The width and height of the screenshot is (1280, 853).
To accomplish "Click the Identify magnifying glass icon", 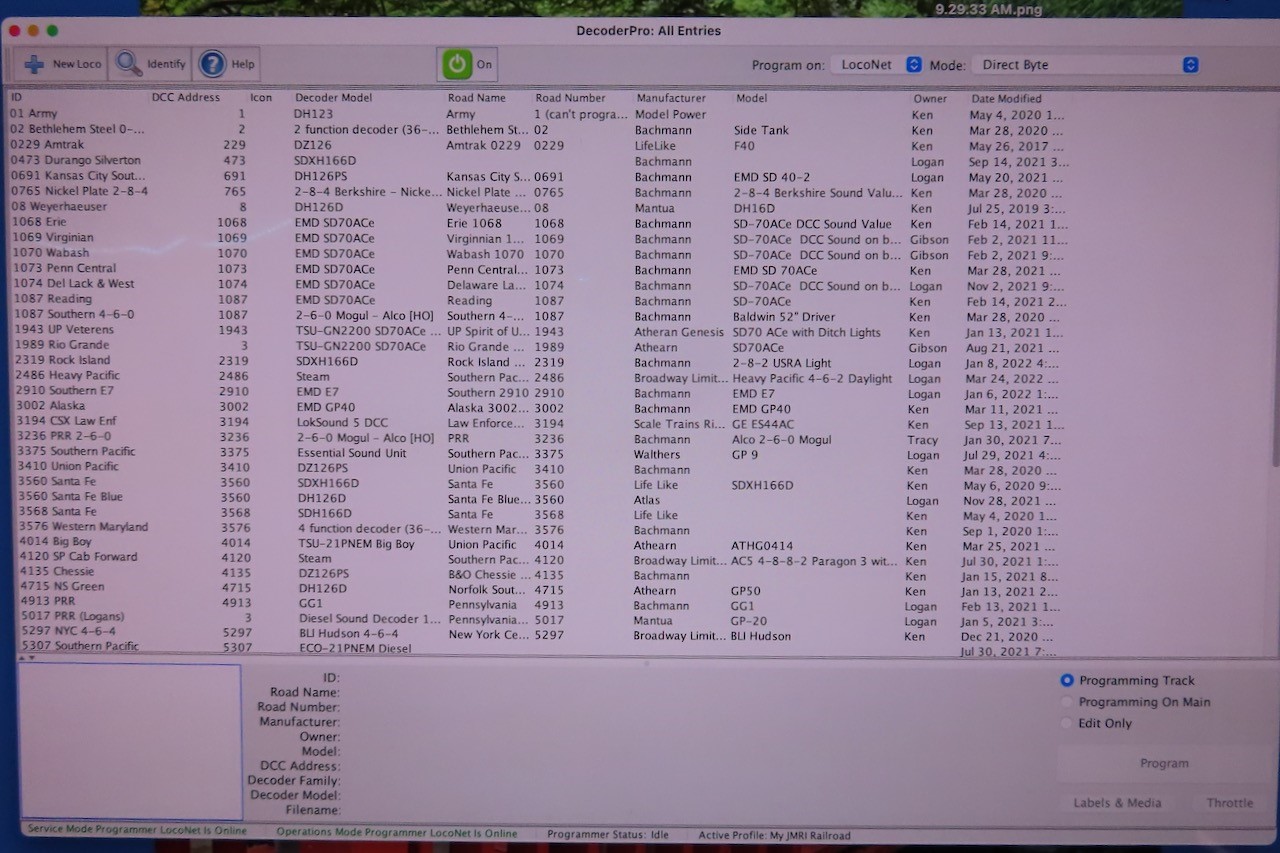I will click(x=129, y=64).
